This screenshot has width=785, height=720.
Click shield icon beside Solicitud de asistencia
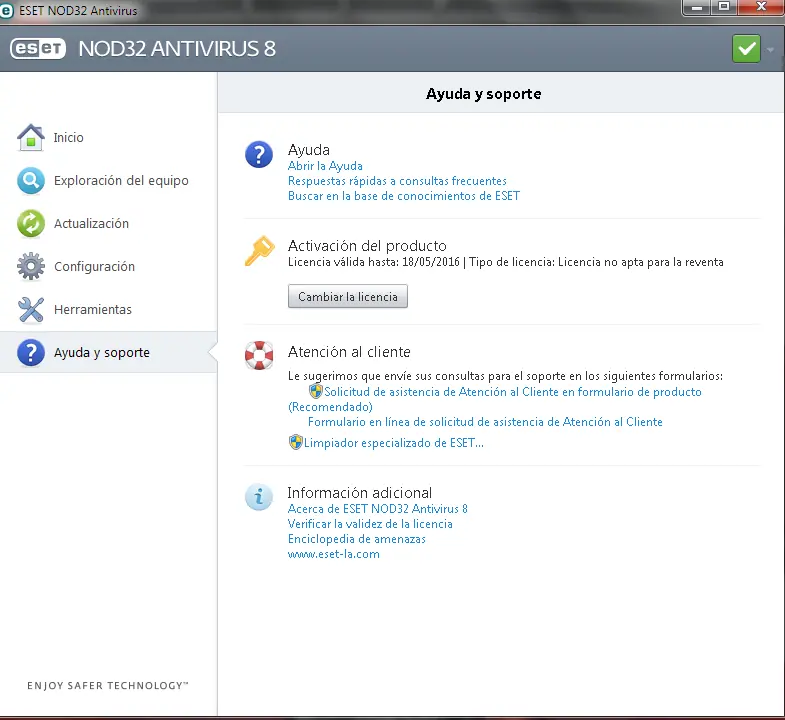pyautogui.click(x=315, y=391)
